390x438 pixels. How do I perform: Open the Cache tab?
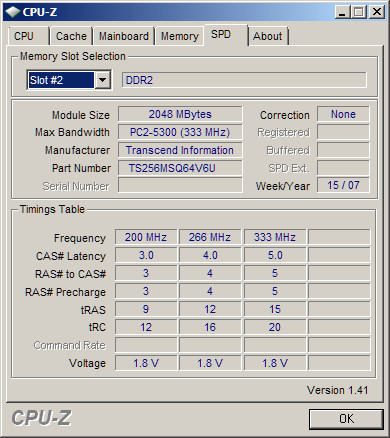click(71, 36)
